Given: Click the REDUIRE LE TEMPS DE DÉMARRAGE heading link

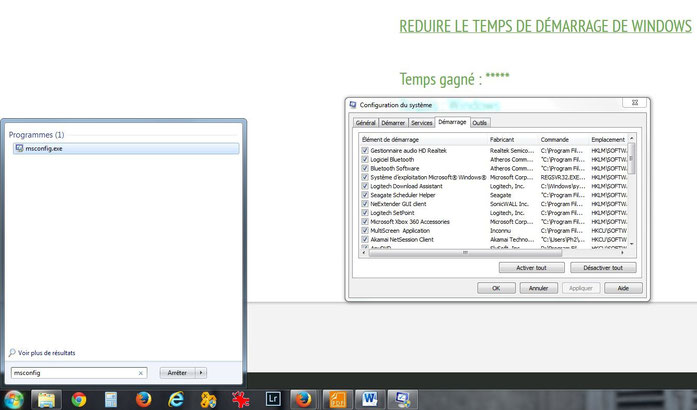Looking at the screenshot, I should click(545, 26).
